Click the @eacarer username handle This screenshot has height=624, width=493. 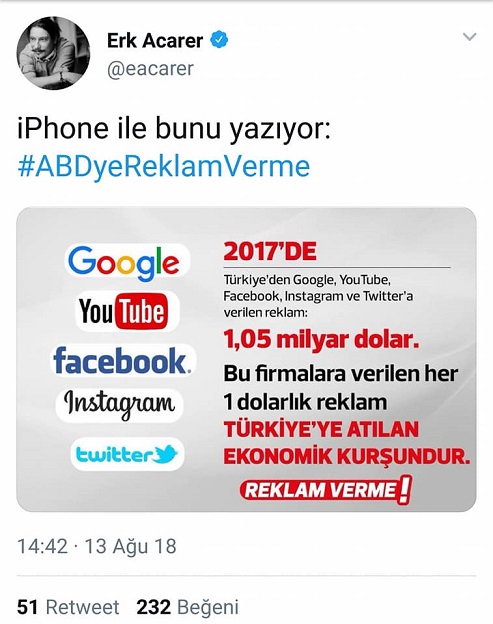point(150,68)
